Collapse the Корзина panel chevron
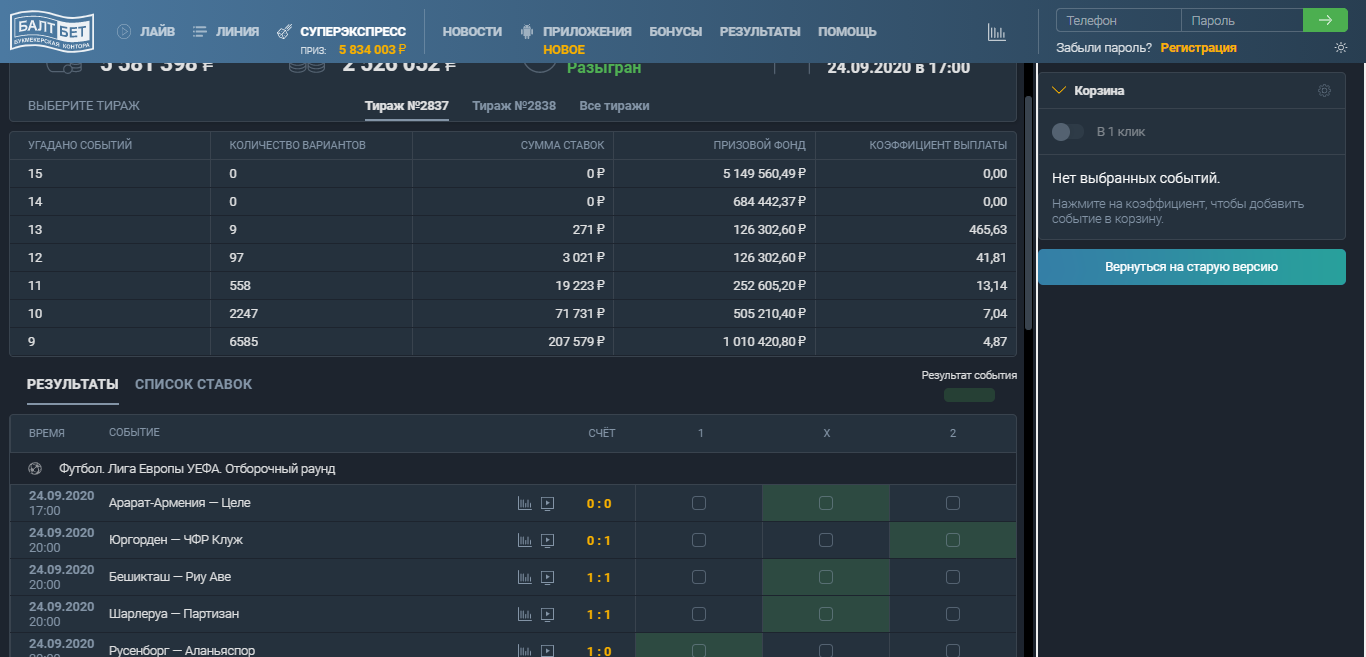Image resolution: width=1366 pixels, height=657 pixels. (1059, 91)
